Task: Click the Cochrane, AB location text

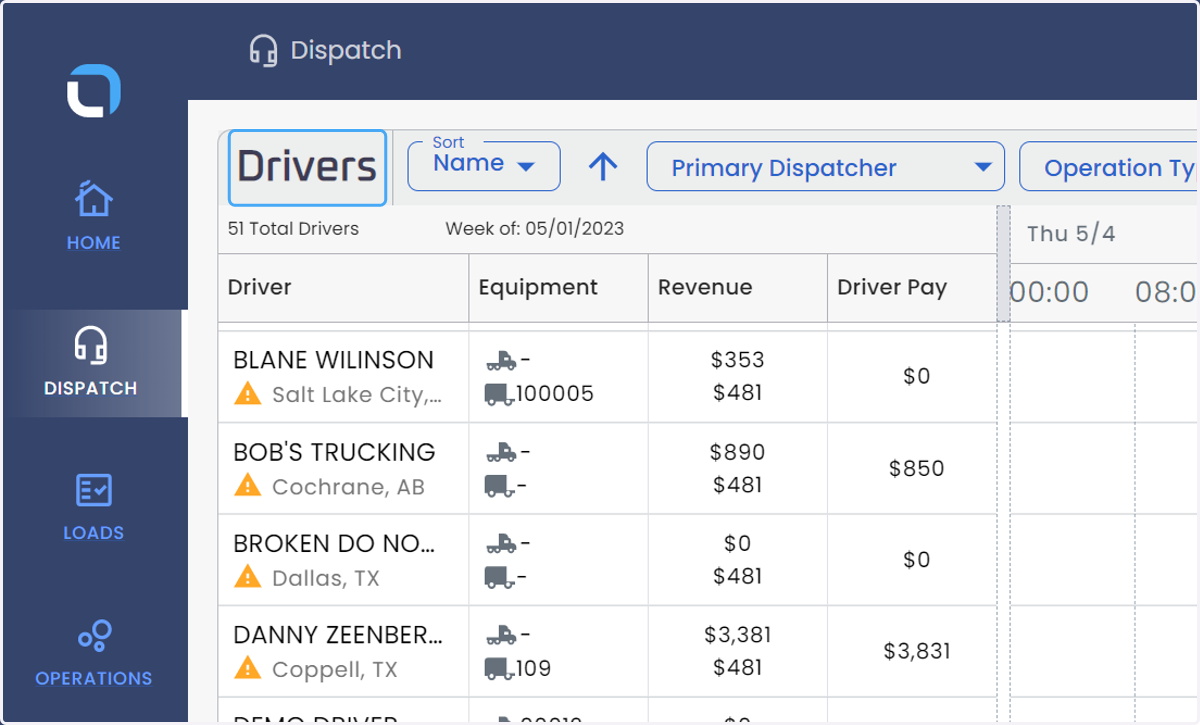Action: (x=348, y=487)
